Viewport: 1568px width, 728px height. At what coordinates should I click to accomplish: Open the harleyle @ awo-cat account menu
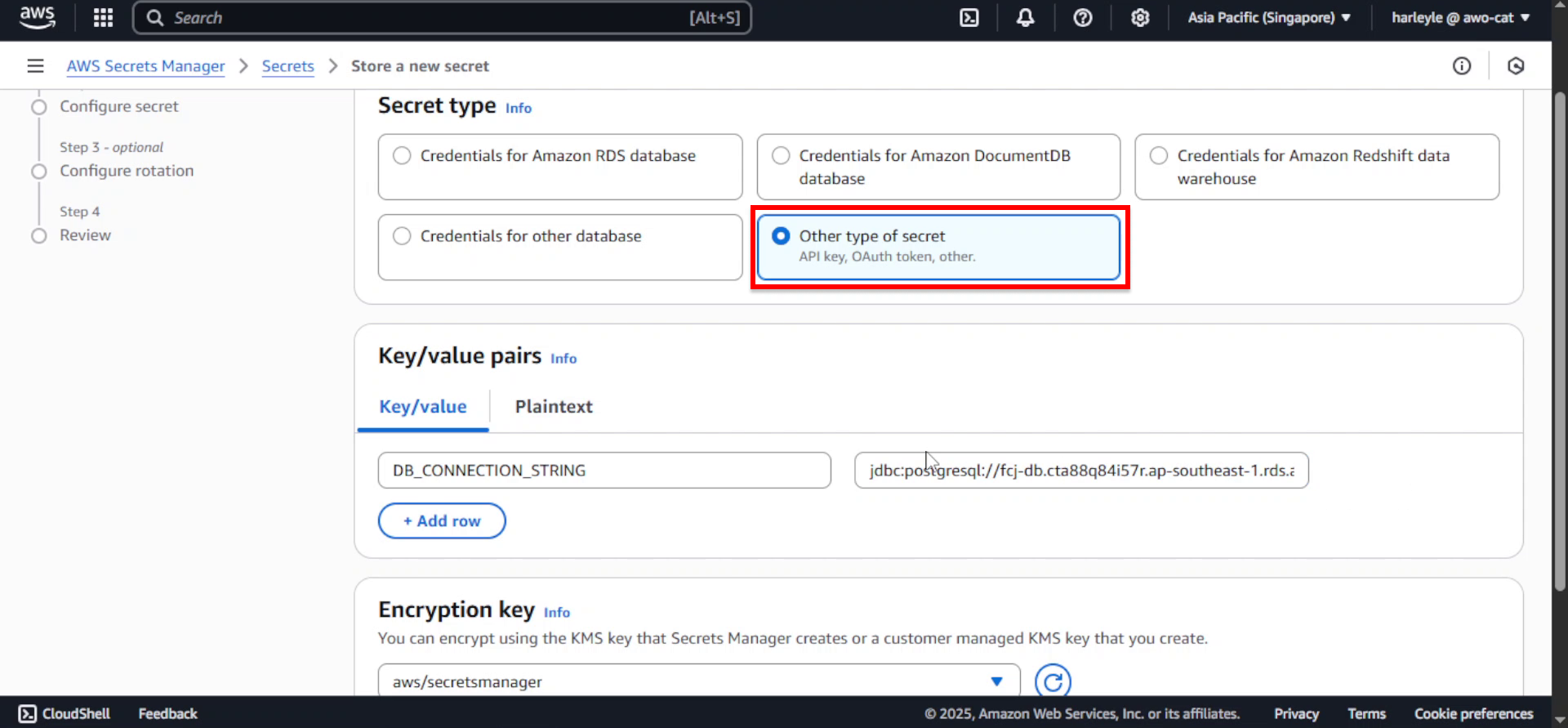point(1460,17)
